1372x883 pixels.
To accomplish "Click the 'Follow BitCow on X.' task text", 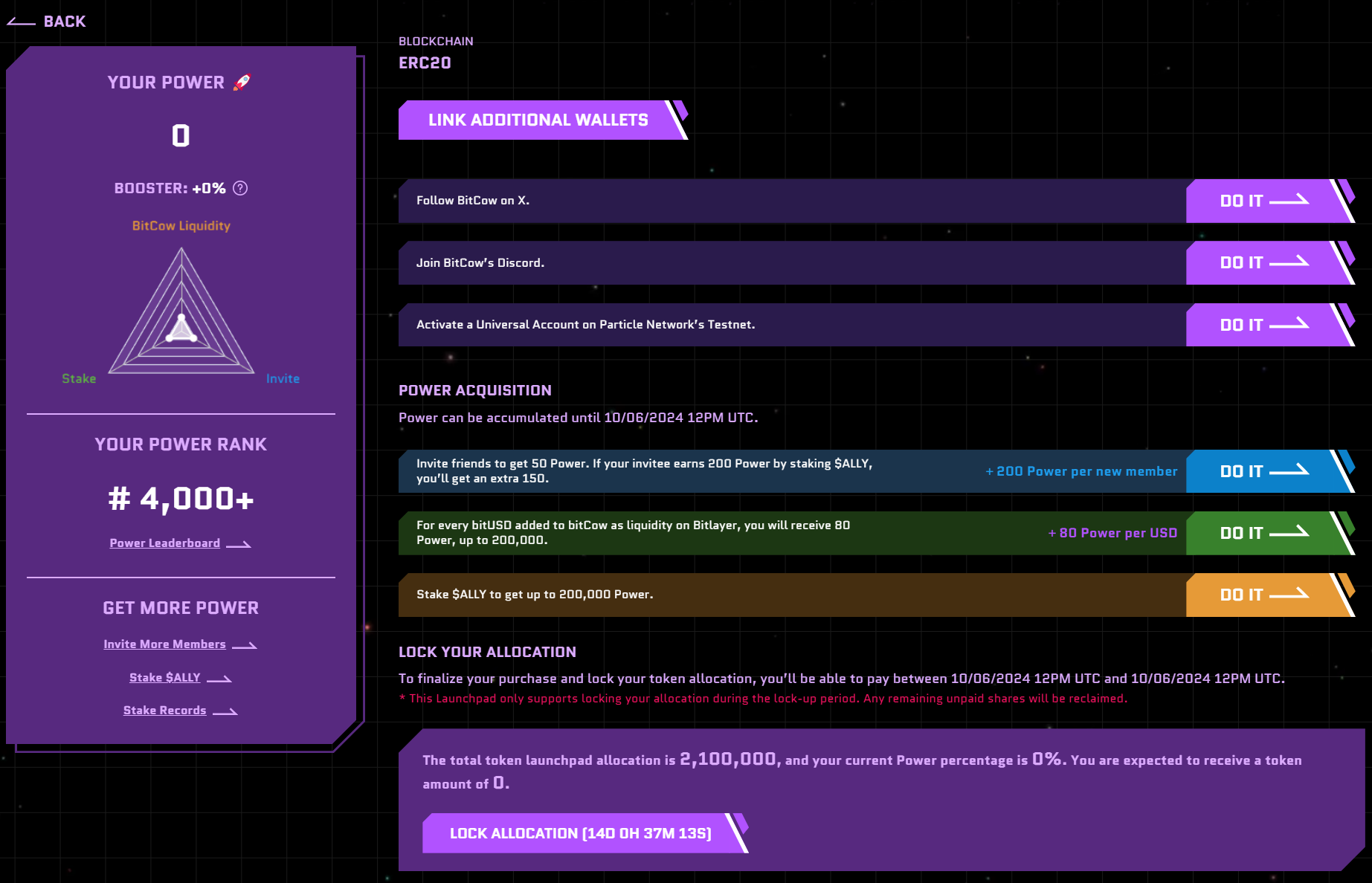I will (x=473, y=201).
